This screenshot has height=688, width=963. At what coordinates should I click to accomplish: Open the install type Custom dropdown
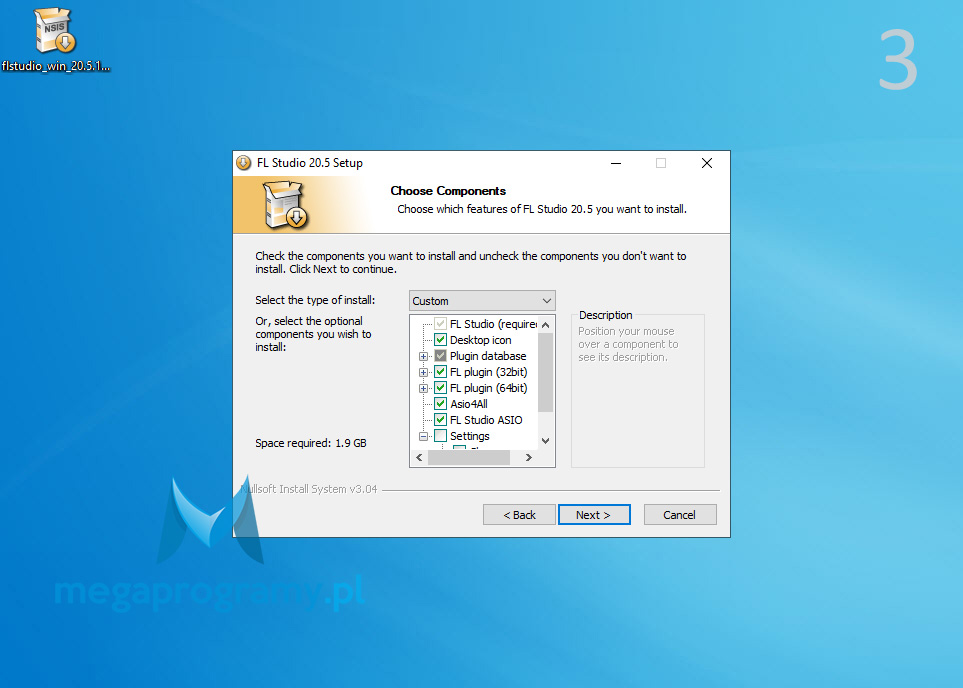click(482, 301)
